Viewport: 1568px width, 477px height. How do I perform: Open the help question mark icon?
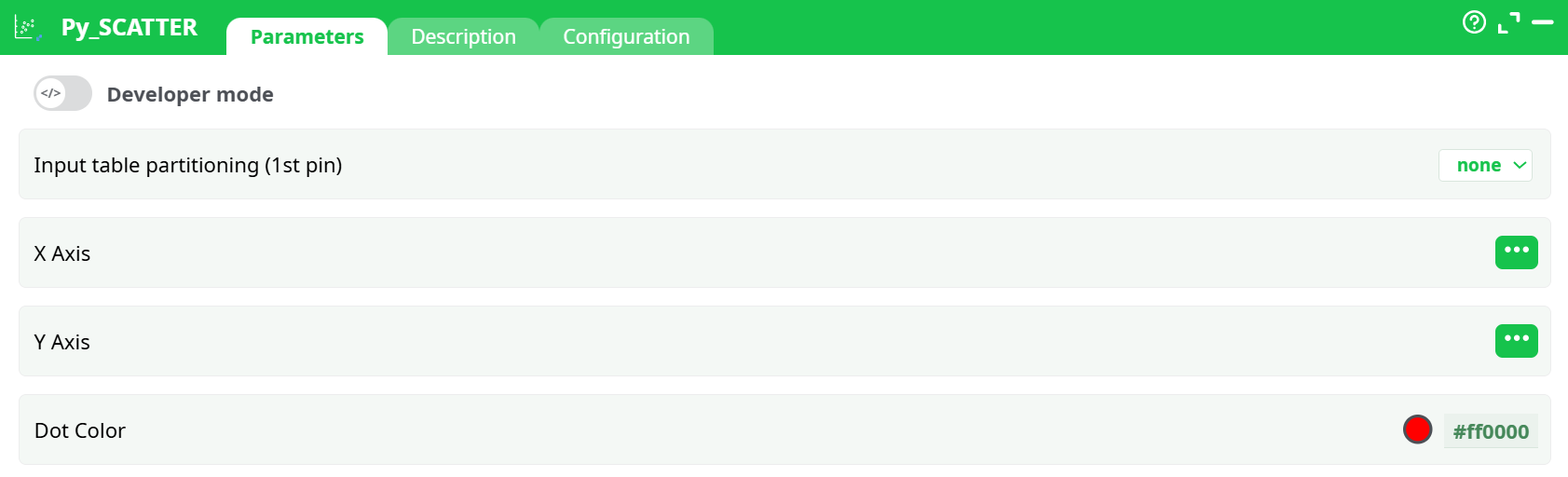click(x=1474, y=22)
